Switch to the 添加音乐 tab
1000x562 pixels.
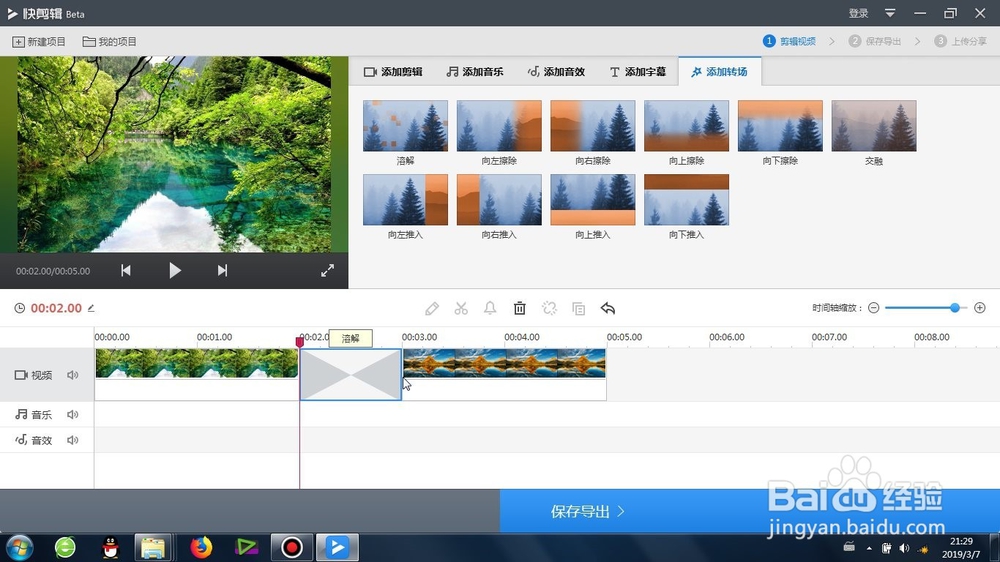coord(475,71)
